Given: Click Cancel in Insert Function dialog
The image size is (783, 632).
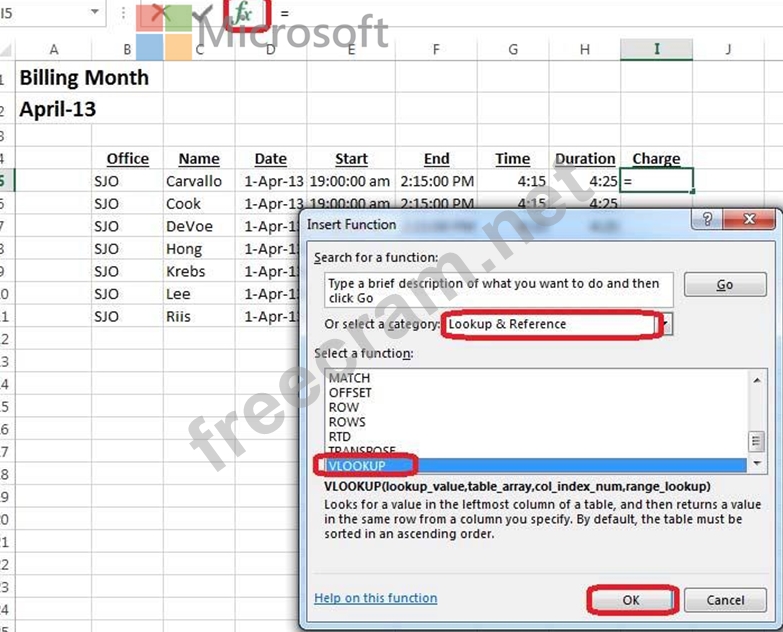Looking at the screenshot, I should coord(725,600).
